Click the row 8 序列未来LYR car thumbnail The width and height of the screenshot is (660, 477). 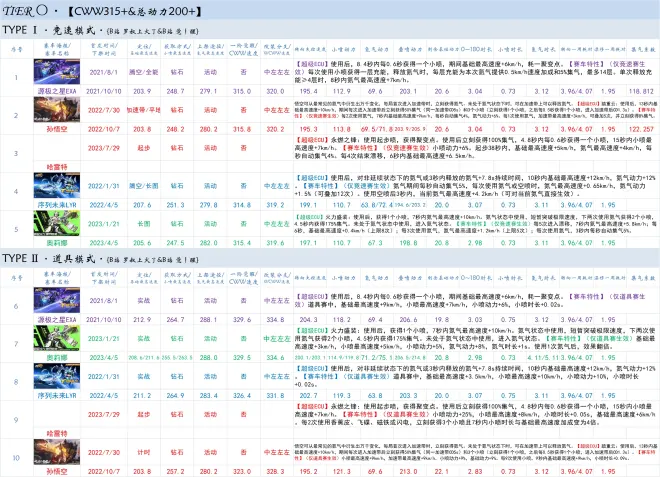tap(50, 376)
